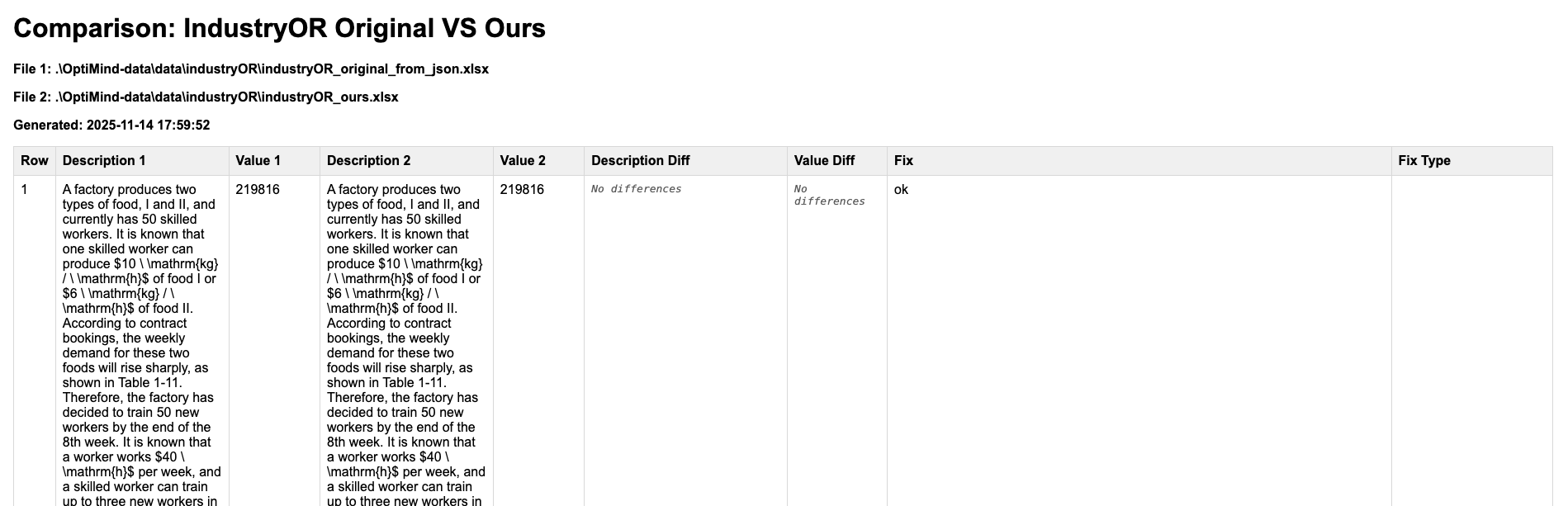This screenshot has width=1568, height=506.
Task: Select the 'Description 1' column header
Action: [x=104, y=161]
